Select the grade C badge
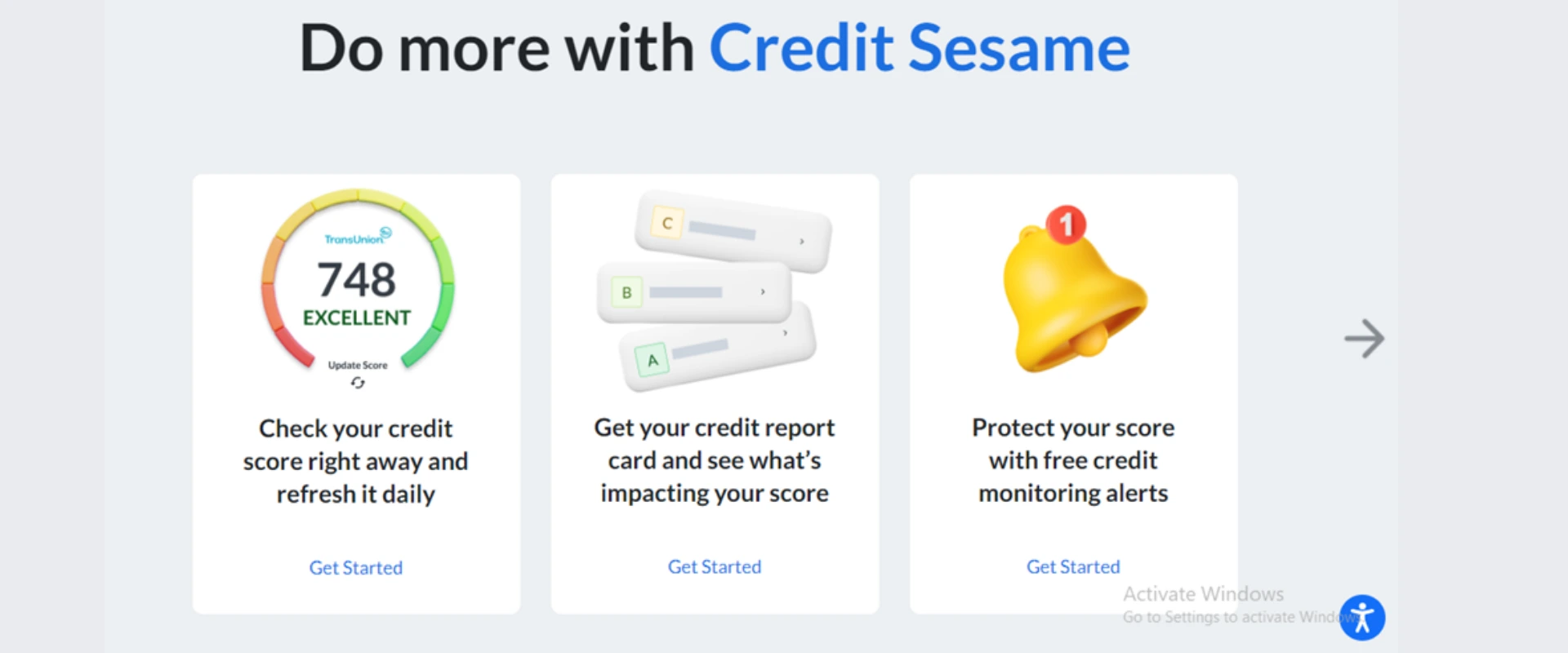Image resolution: width=1568 pixels, height=653 pixels. (667, 223)
